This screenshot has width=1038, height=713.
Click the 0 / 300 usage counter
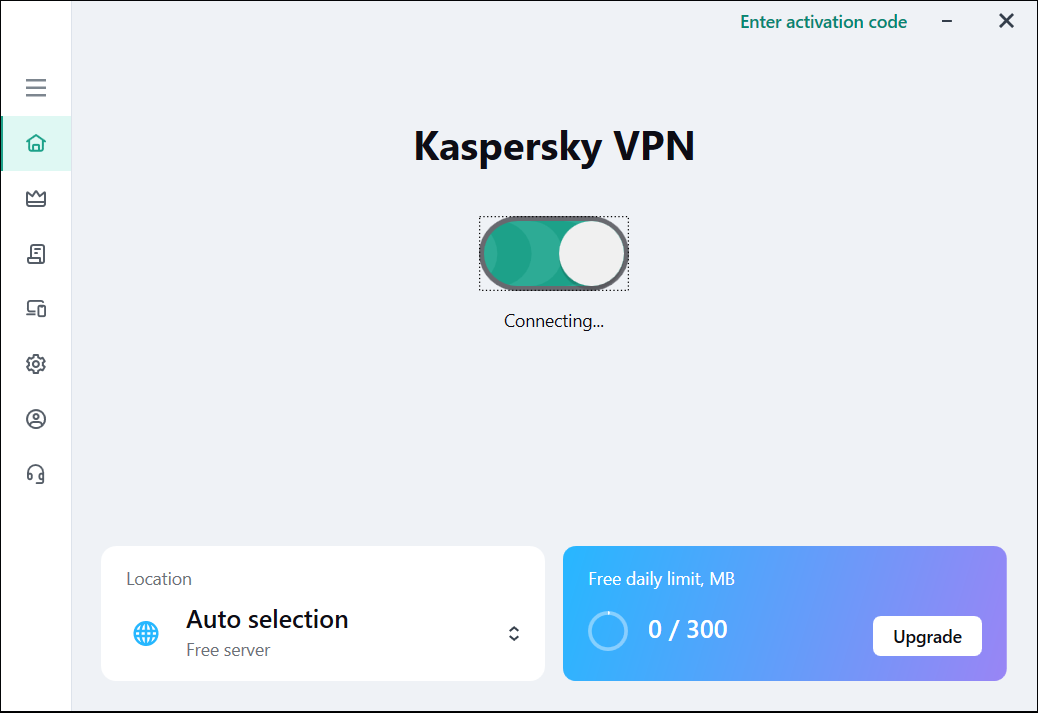[x=688, y=630]
